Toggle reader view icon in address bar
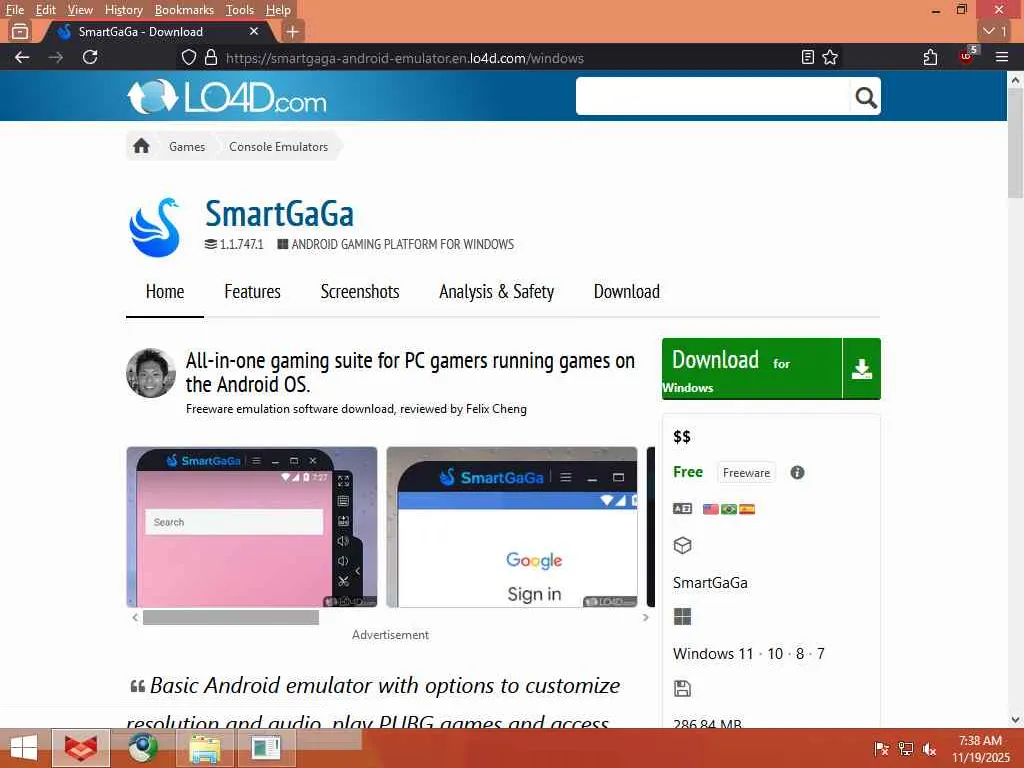1024x768 pixels. pos(808,57)
